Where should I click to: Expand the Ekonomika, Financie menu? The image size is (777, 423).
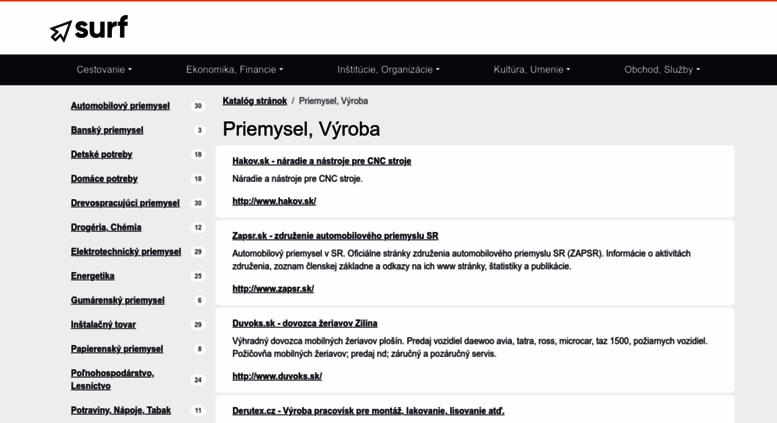coord(234,70)
